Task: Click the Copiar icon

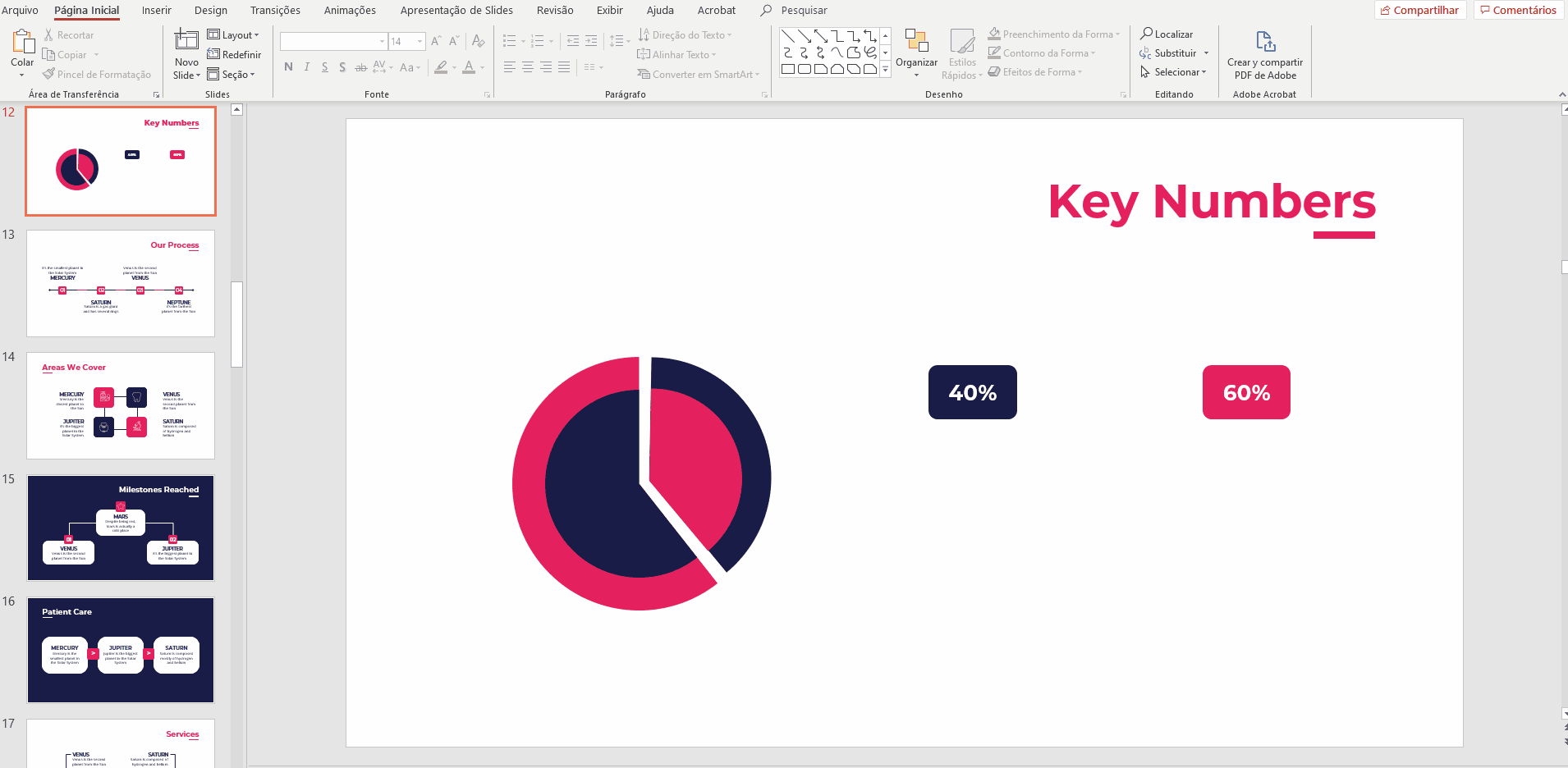Action: [48, 55]
